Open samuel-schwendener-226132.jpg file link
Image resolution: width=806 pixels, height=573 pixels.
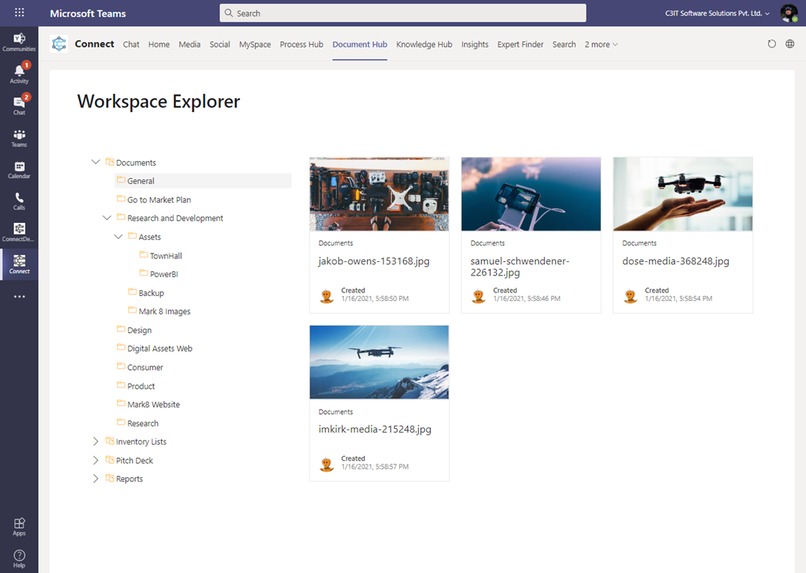(520, 267)
